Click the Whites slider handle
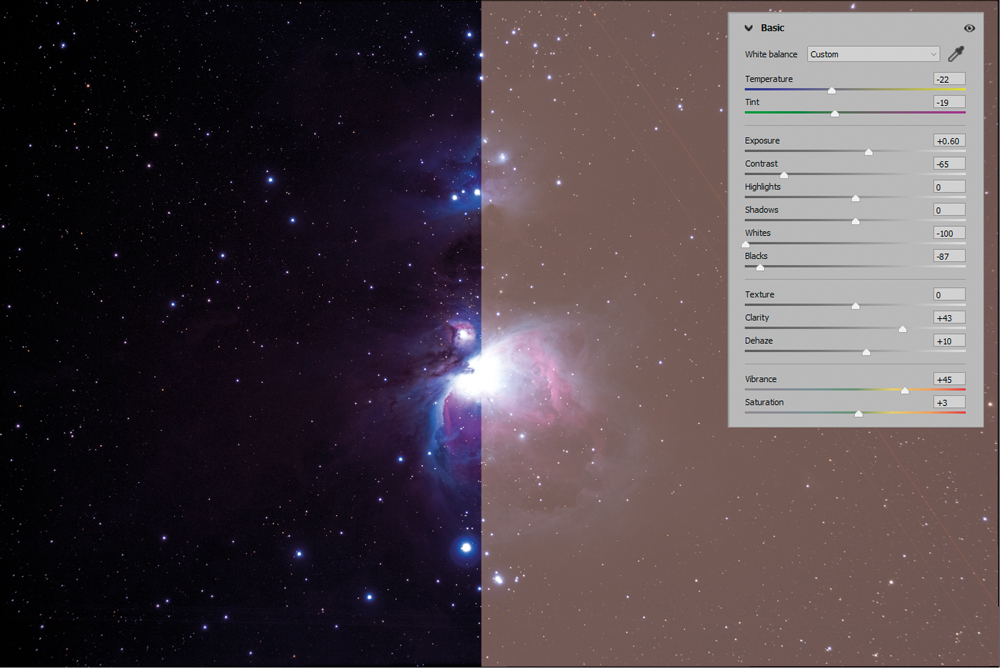Screen dimensions: 1000x668 click(x=746, y=244)
